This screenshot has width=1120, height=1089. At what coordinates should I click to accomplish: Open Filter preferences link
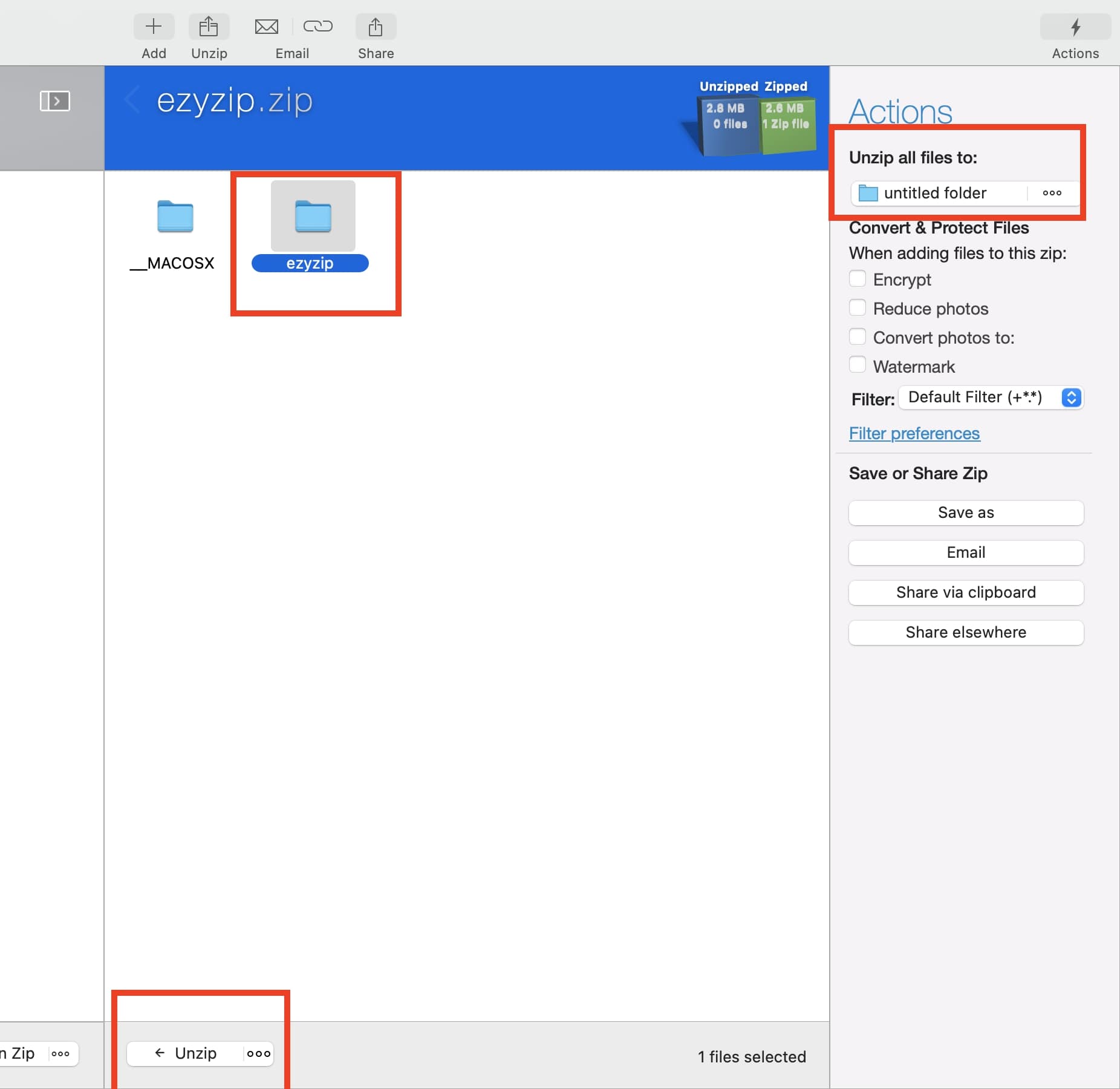click(914, 433)
